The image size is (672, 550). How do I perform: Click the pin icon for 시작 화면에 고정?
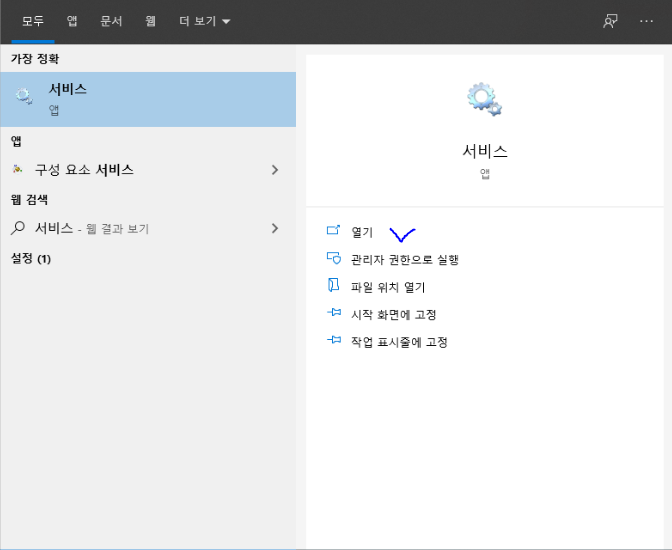pyautogui.click(x=334, y=313)
